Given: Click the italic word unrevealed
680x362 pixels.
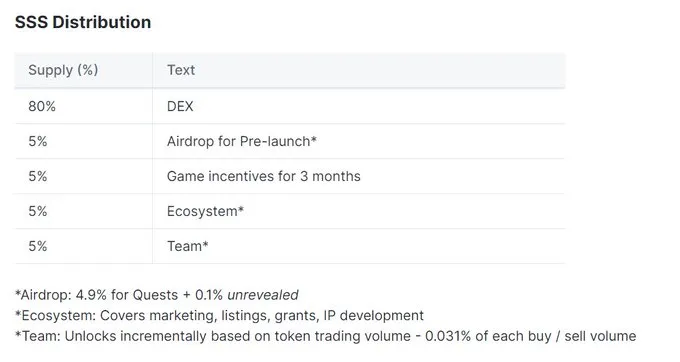Looking at the screenshot, I should [x=263, y=295].
